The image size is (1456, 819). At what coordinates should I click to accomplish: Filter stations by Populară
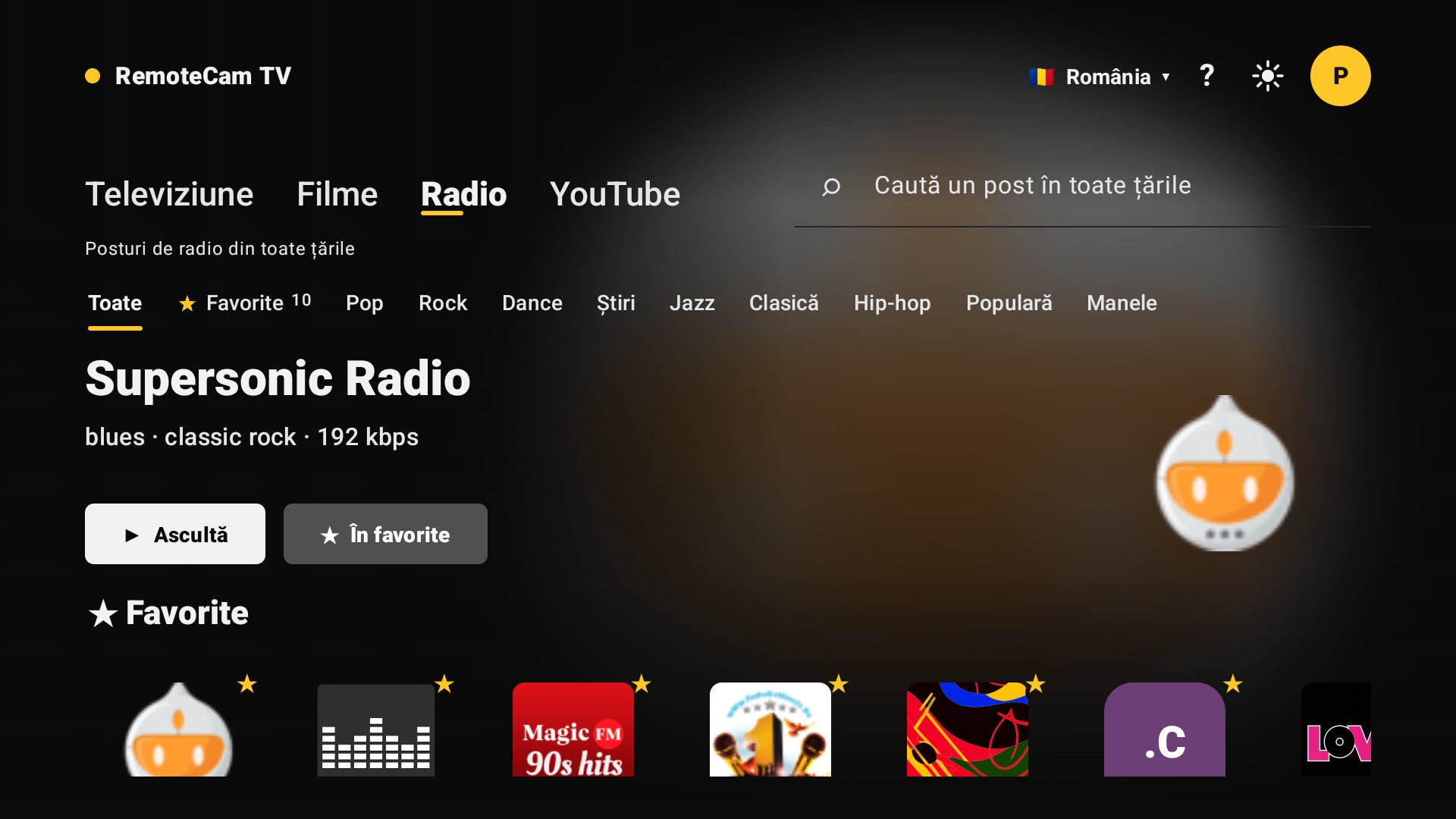(x=1009, y=303)
